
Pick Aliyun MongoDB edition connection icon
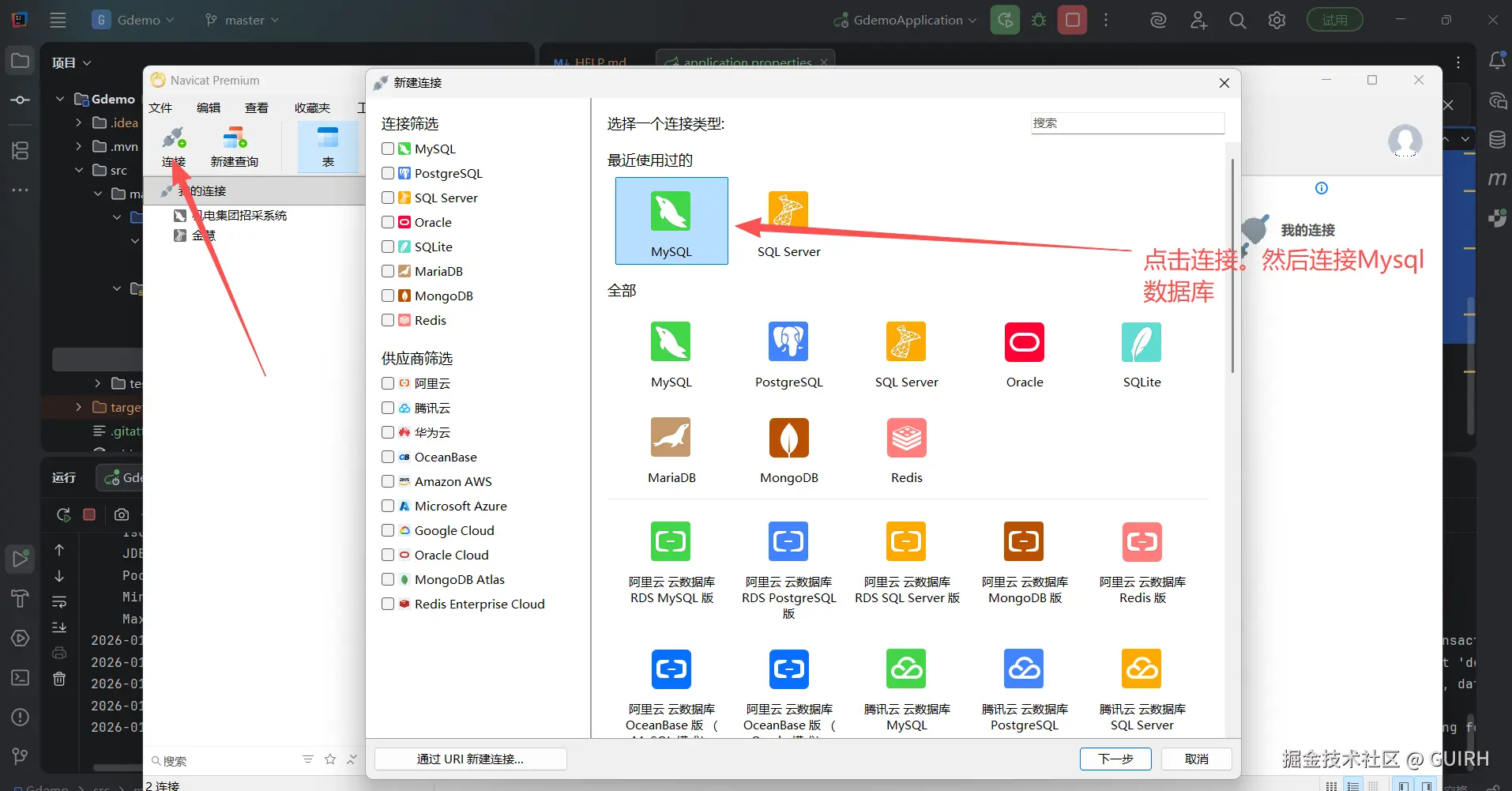point(1024,541)
